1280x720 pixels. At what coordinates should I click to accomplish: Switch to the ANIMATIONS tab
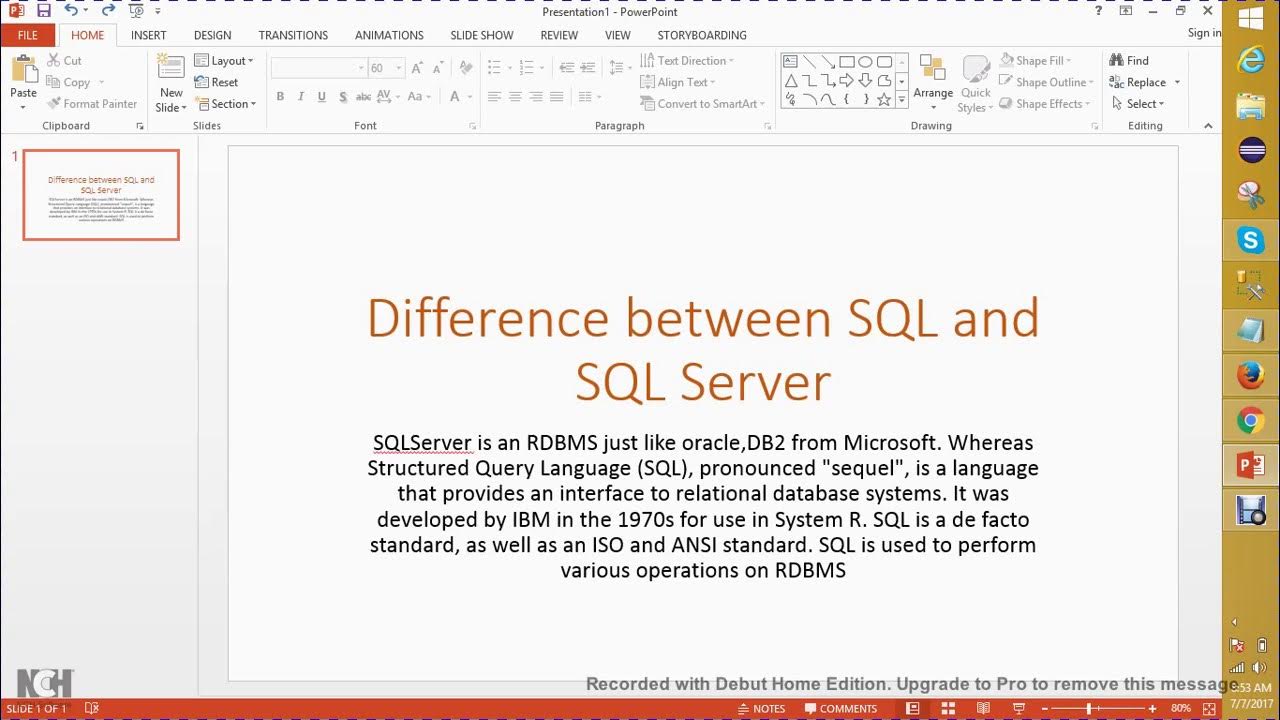pyautogui.click(x=389, y=35)
